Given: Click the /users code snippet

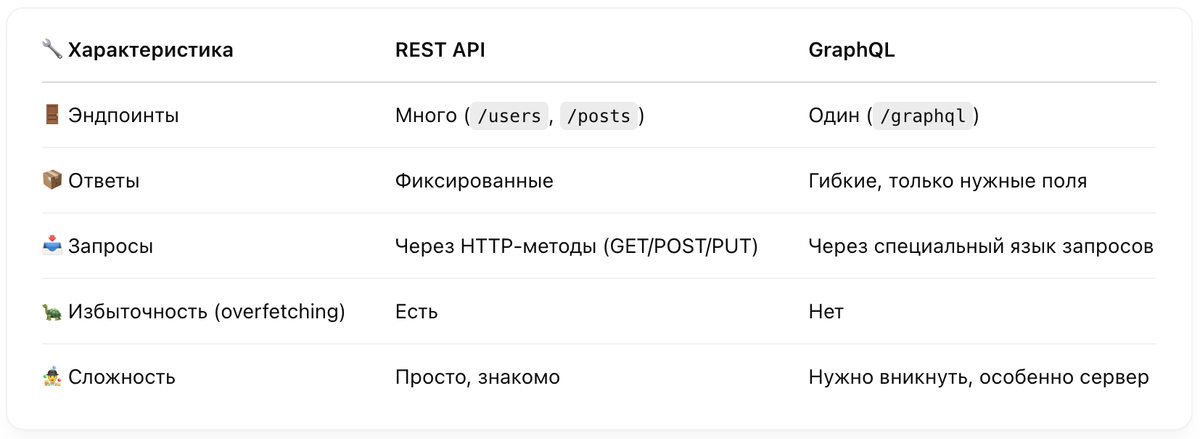Looking at the screenshot, I should tap(509, 116).
